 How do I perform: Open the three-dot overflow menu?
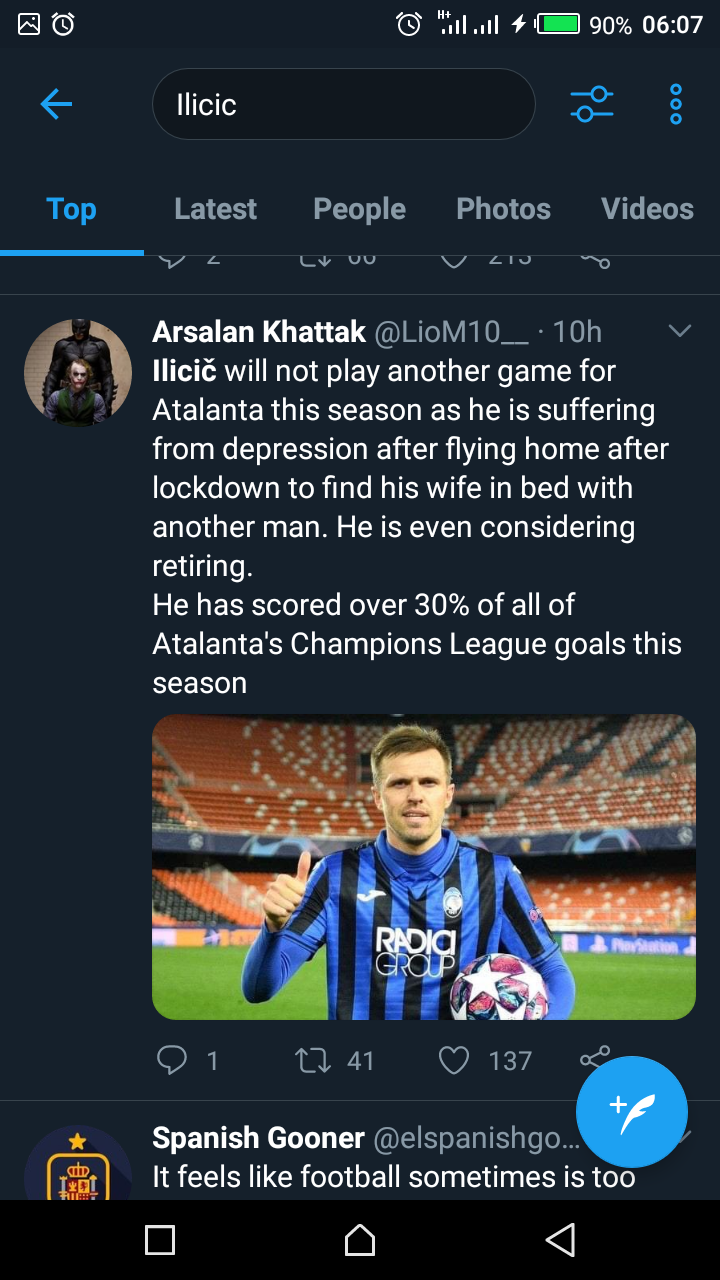coord(676,104)
